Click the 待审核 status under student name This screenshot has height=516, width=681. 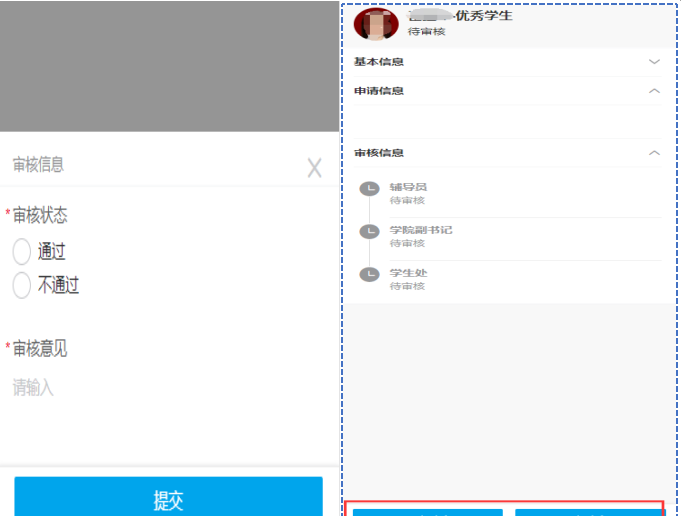click(427, 32)
